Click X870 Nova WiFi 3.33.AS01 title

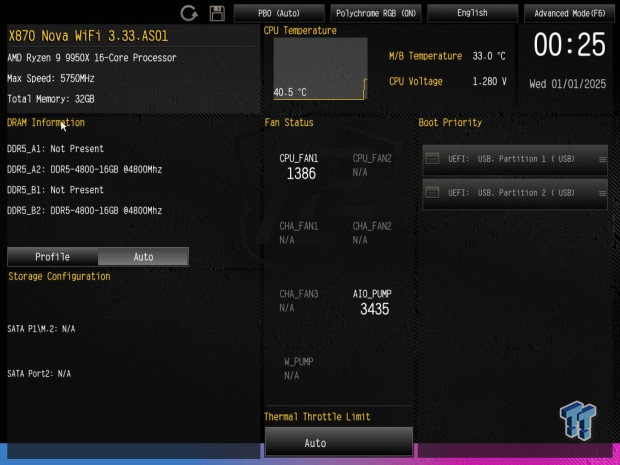point(88,36)
